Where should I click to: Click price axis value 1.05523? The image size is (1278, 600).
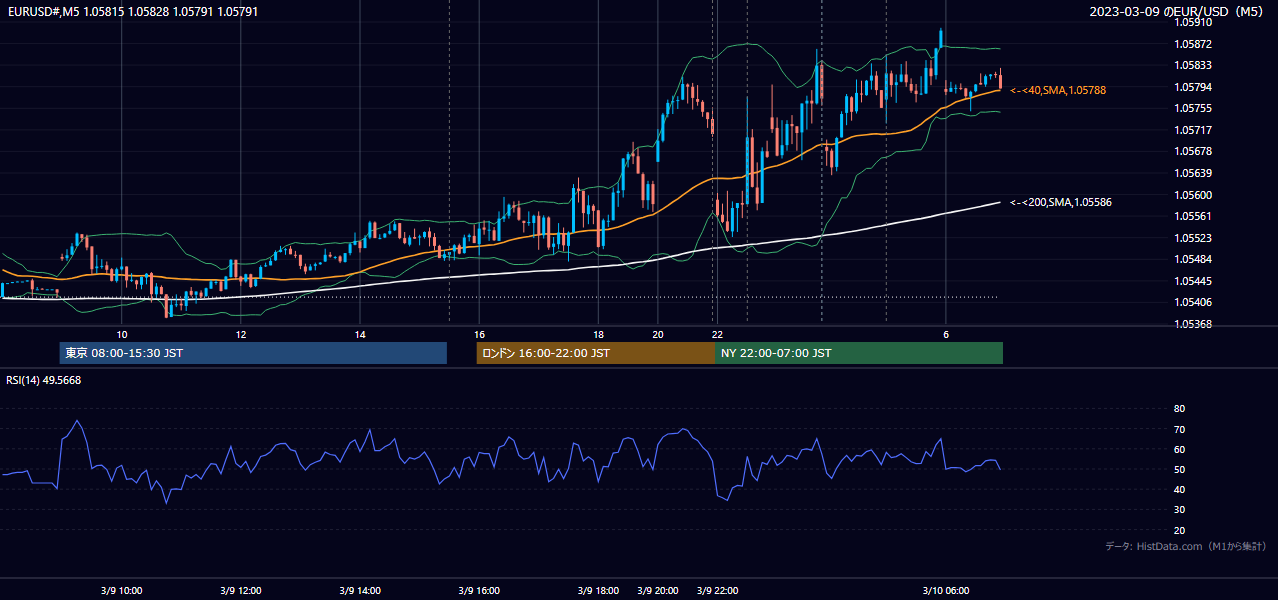pos(1192,238)
